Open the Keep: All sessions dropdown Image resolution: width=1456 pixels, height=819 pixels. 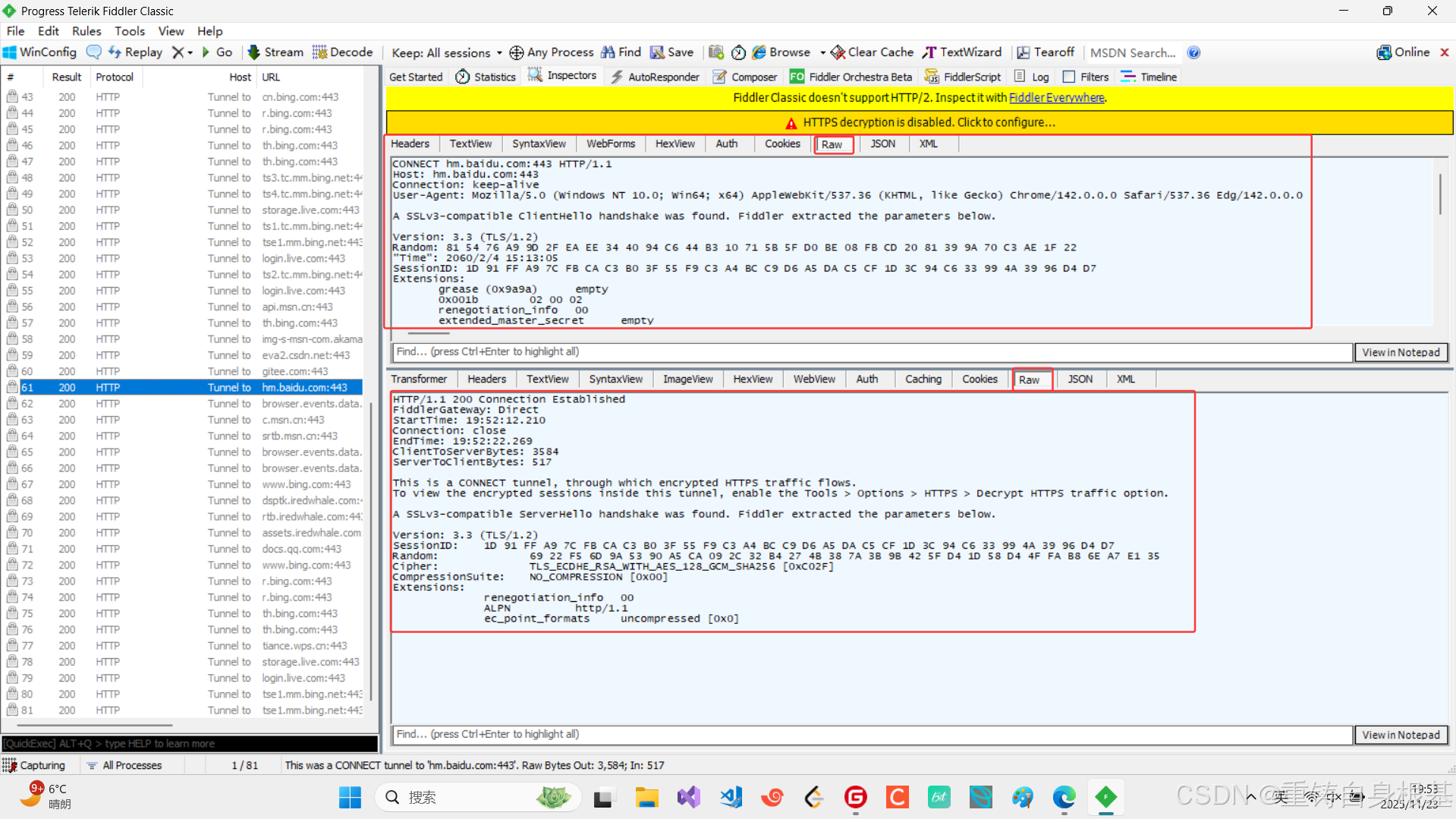pyautogui.click(x=446, y=52)
